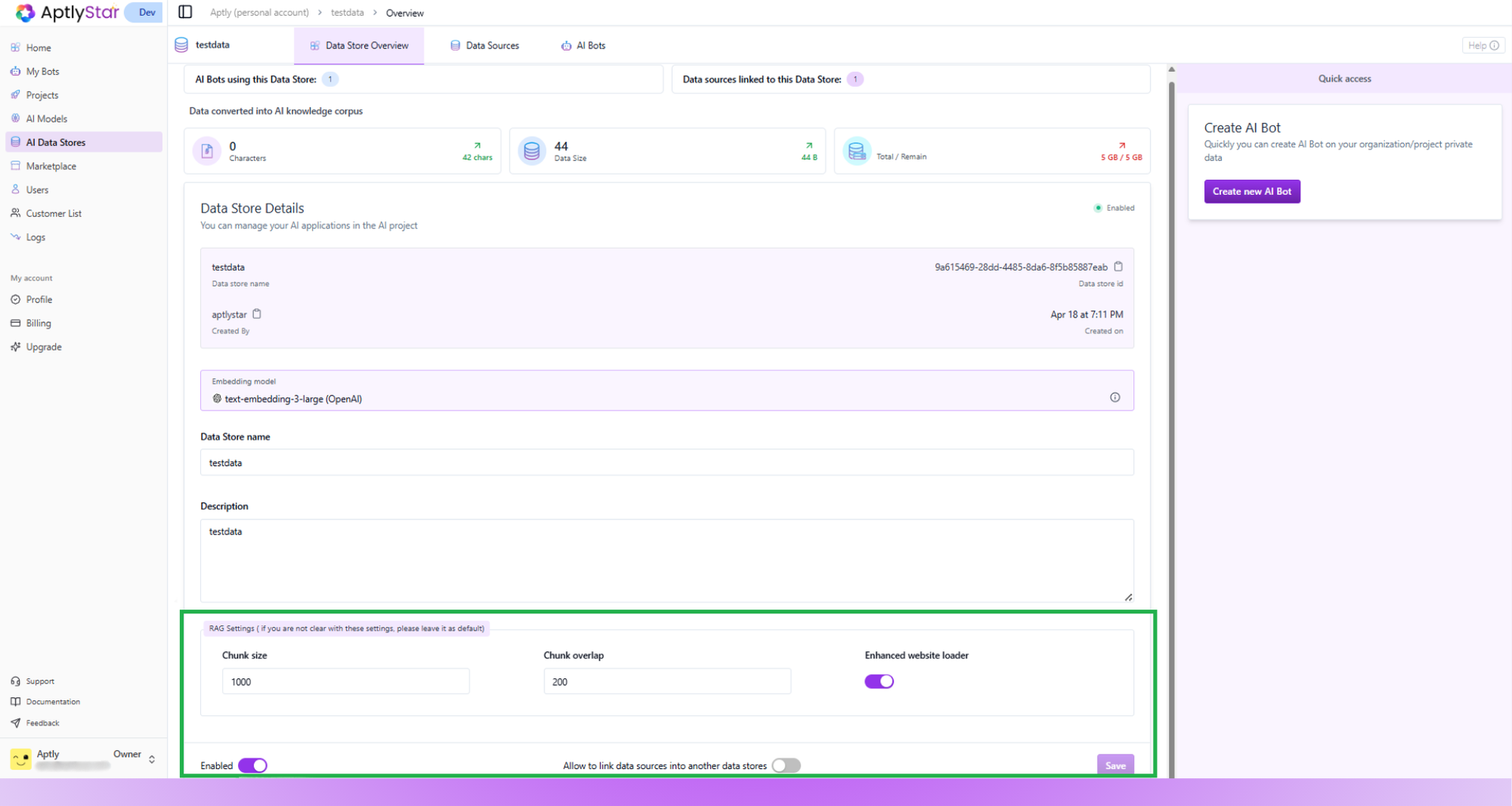Click the linked data sources count badge
Viewport: 1512px width, 806px height.
(x=855, y=79)
